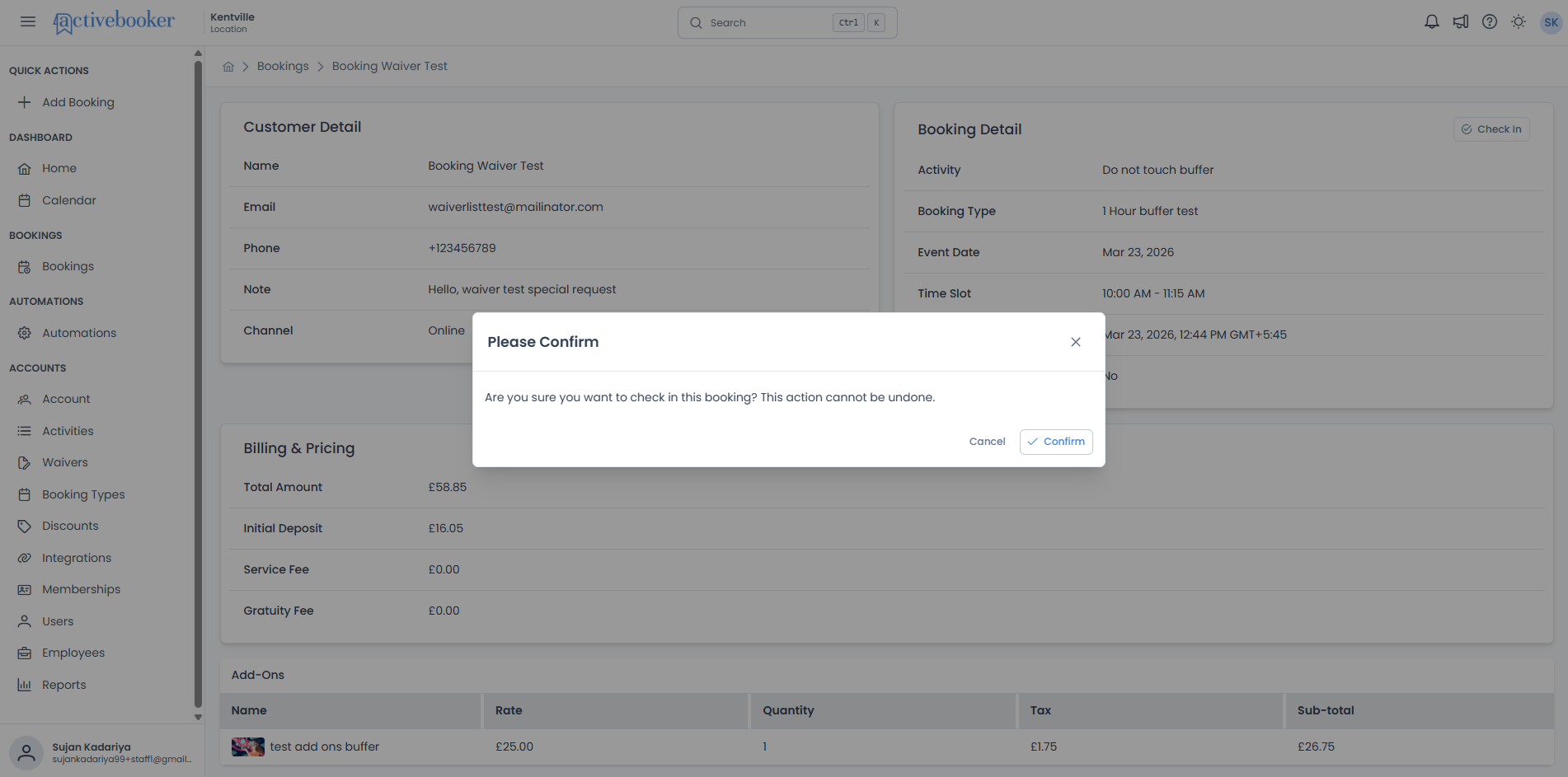Click the Users person icon
The image size is (1568, 777).
(25, 621)
